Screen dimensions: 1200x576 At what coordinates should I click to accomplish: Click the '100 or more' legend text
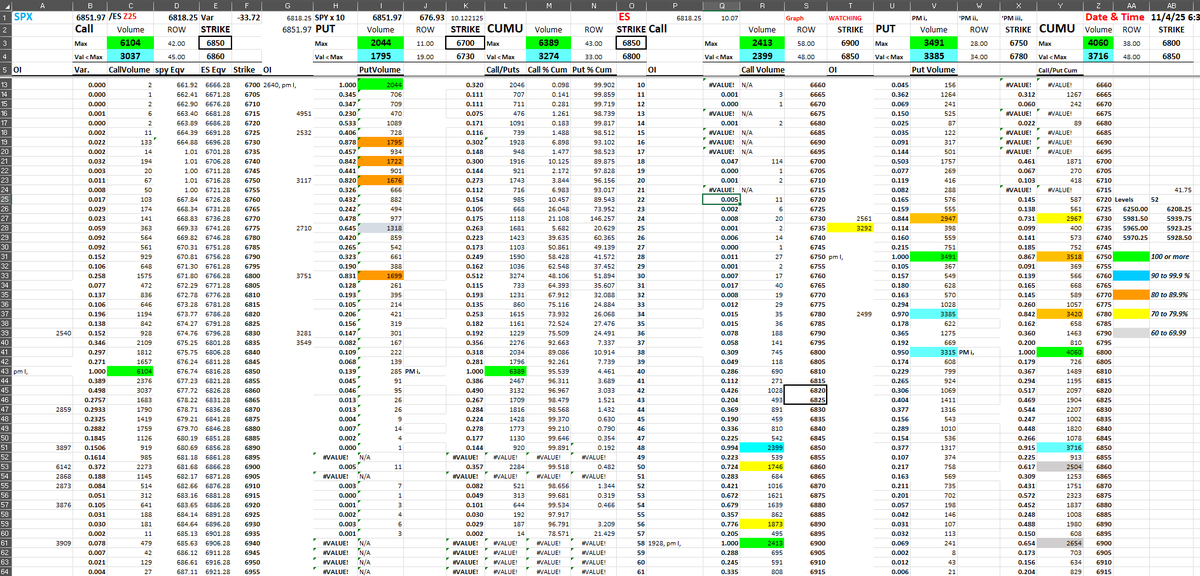(x=1169, y=256)
